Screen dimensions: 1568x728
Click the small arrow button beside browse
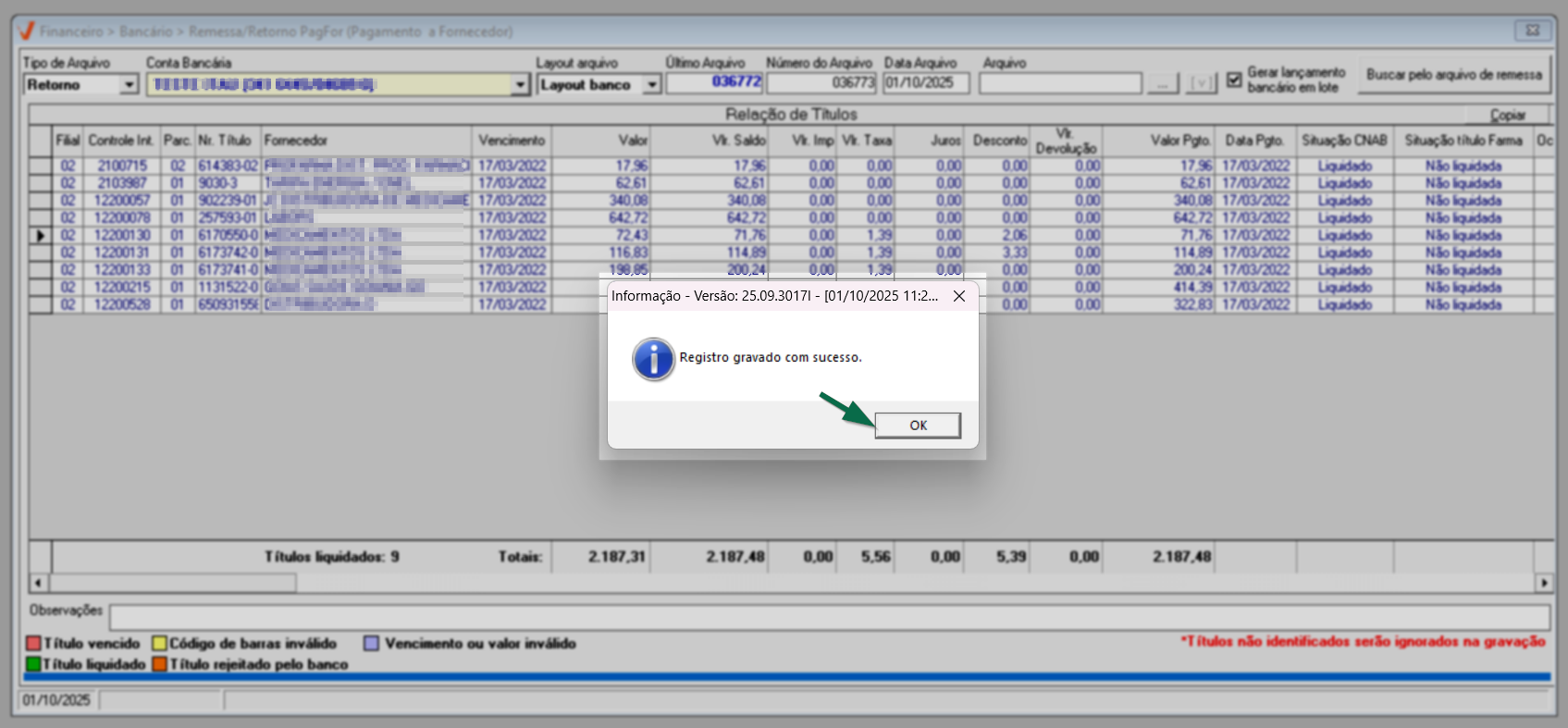click(x=1201, y=84)
